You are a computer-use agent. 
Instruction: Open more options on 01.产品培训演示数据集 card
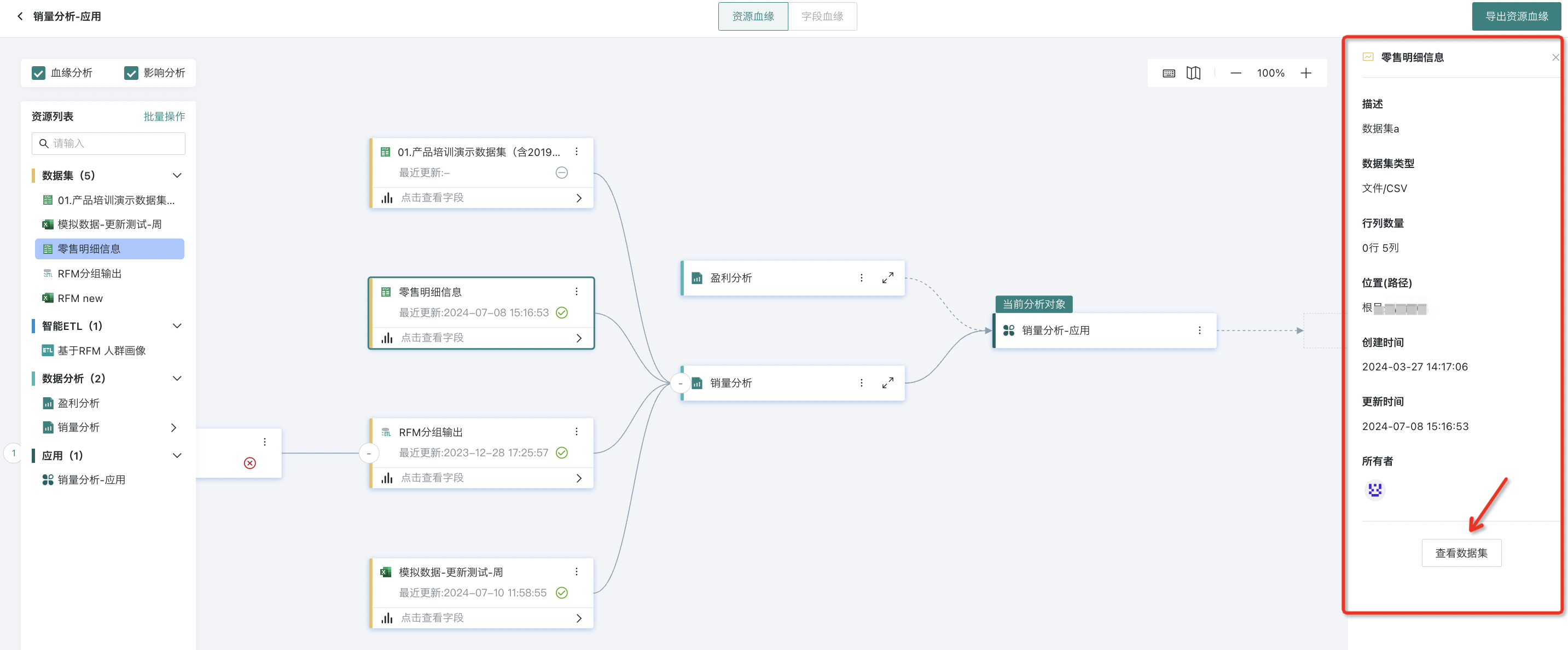[577, 152]
